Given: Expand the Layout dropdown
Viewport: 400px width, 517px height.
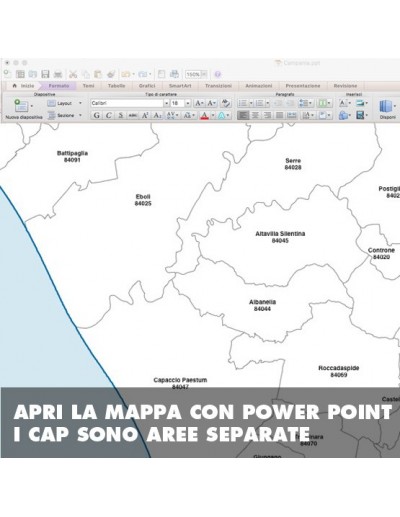Looking at the screenshot, I should point(80,103).
